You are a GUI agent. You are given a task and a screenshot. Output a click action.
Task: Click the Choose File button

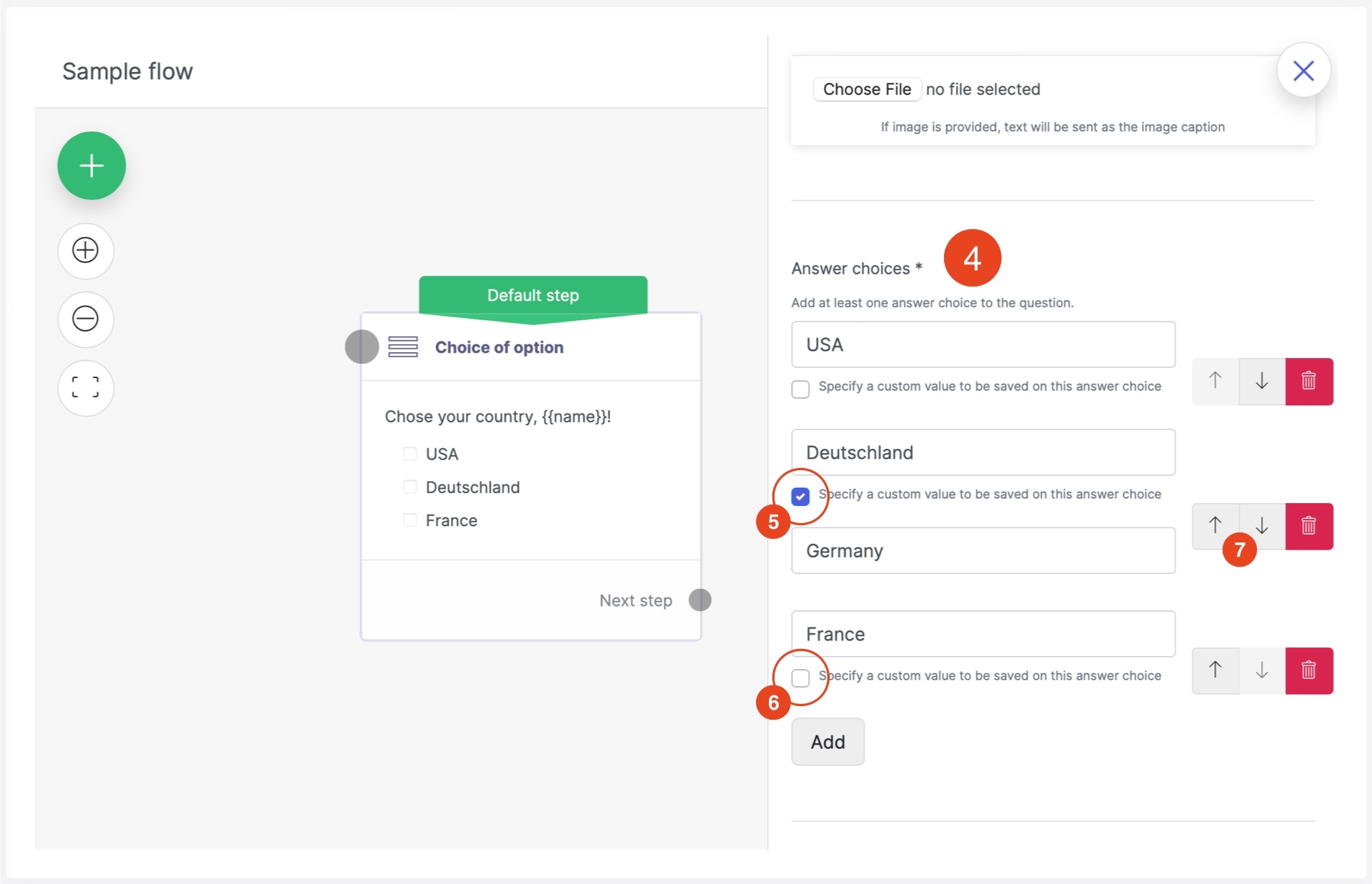coord(867,89)
